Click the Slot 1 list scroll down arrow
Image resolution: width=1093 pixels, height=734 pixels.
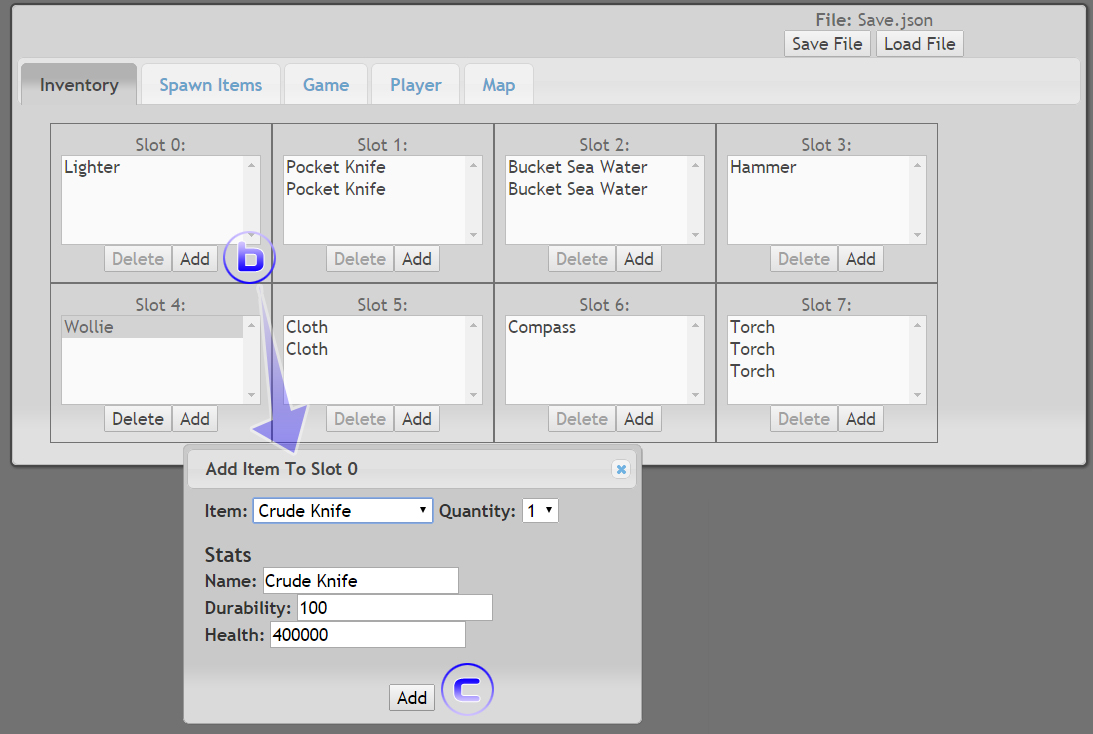[x=474, y=235]
